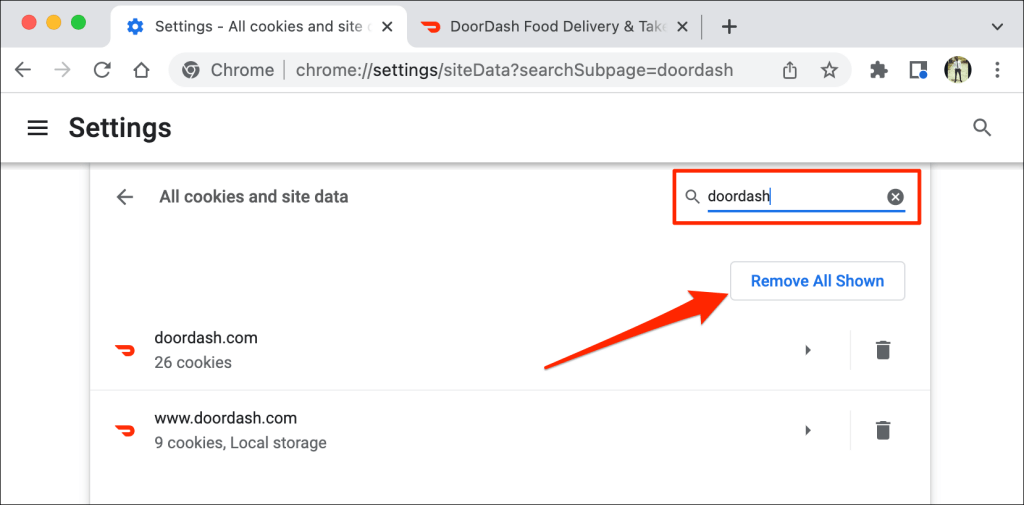This screenshot has height=505, width=1024.
Task: Open the Settings hamburger menu
Action: (x=38, y=128)
